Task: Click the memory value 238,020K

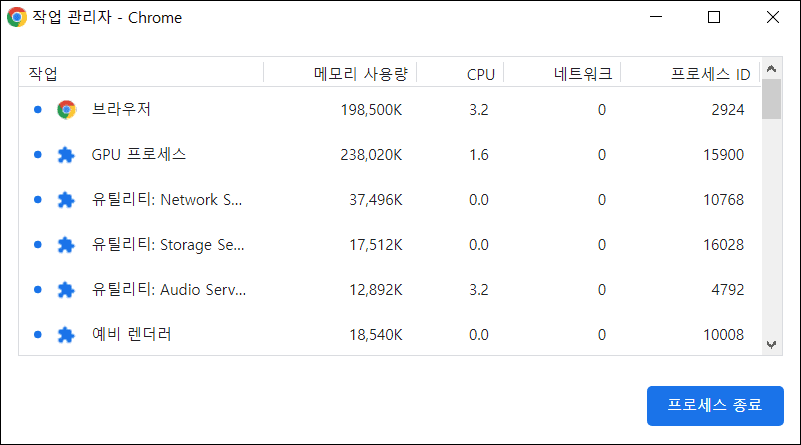Action: pos(371,155)
